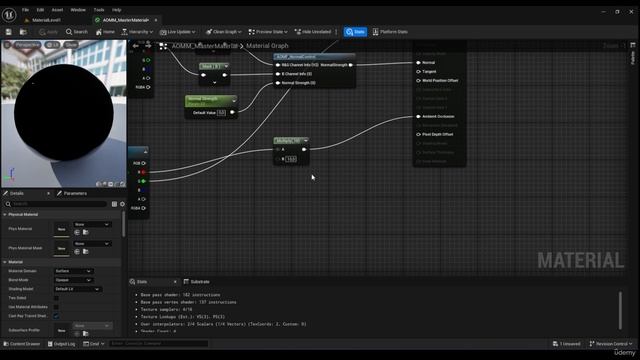
Task: Open the Window menu
Action: click(78, 10)
